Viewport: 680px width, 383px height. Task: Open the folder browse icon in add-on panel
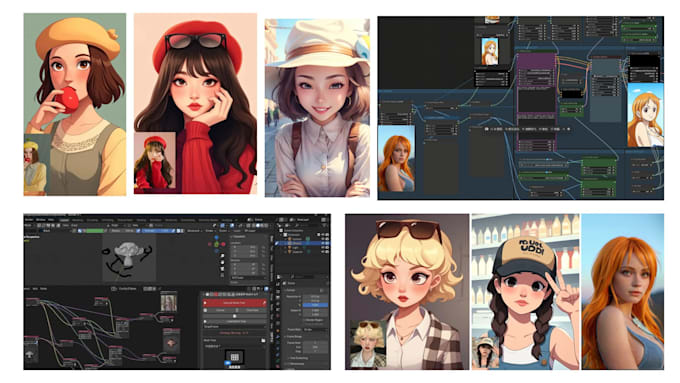coord(263,340)
